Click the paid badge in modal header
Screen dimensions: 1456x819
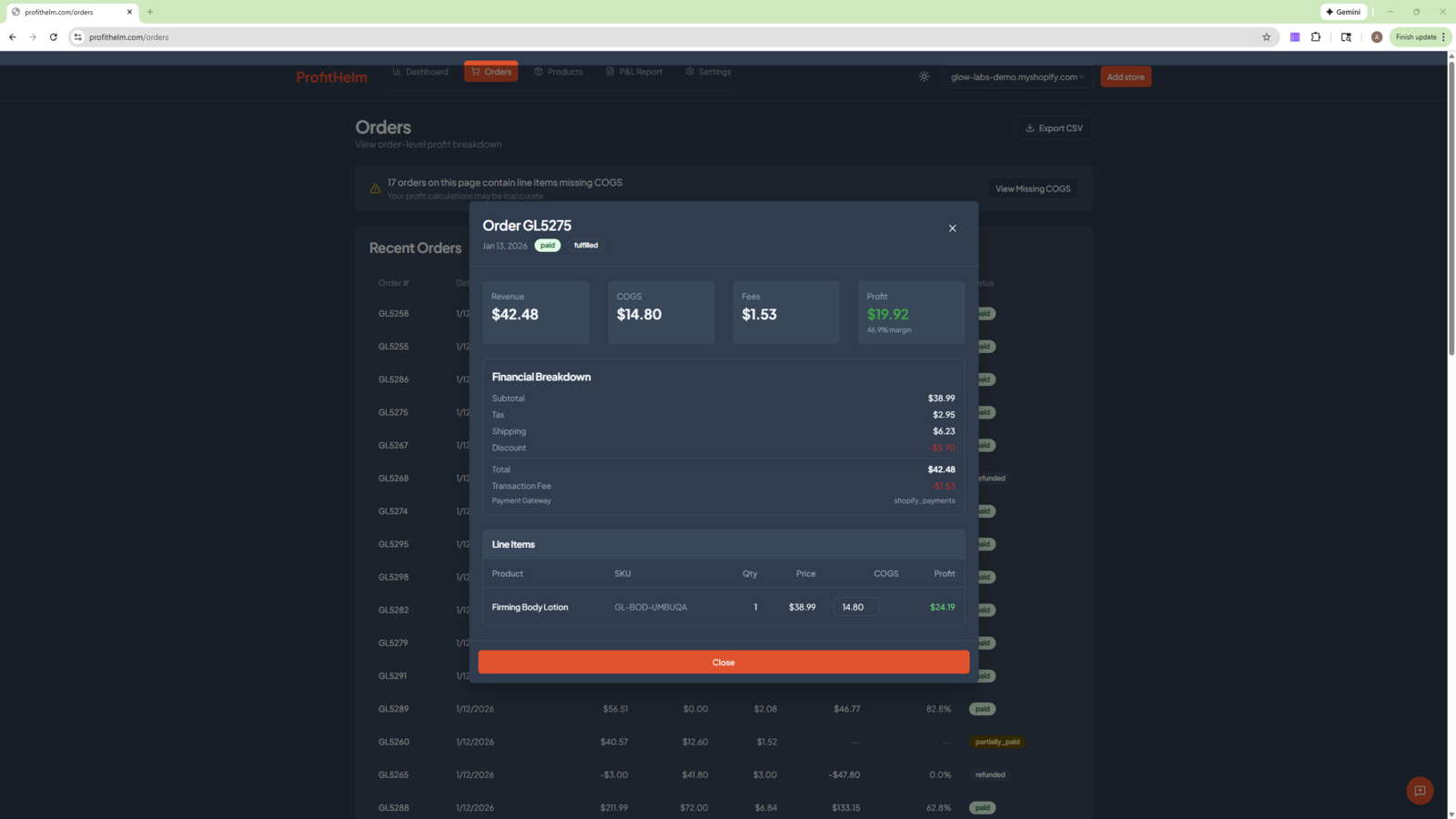(547, 246)
